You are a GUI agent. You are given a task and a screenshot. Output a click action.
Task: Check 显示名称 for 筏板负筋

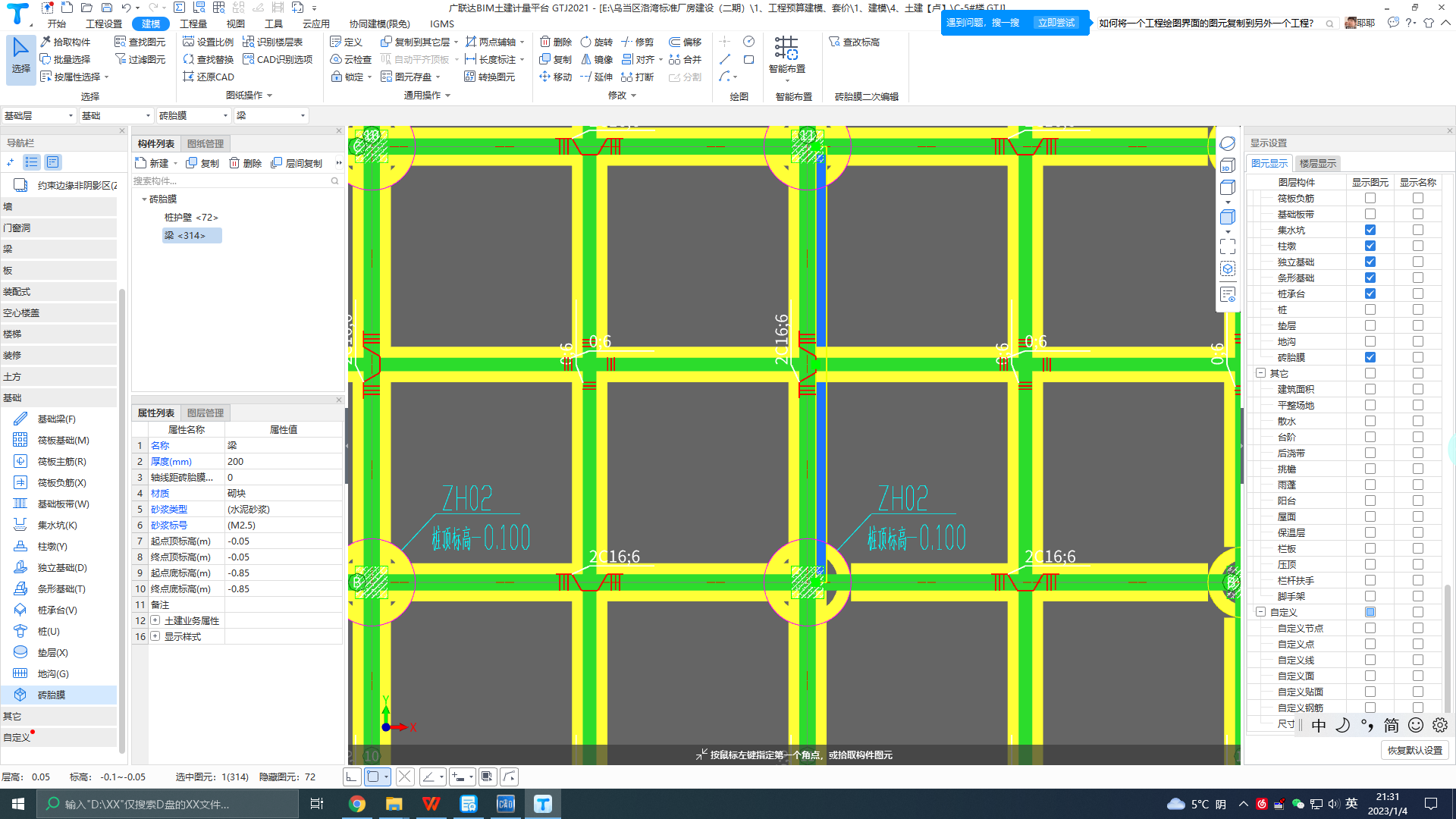1417,198
